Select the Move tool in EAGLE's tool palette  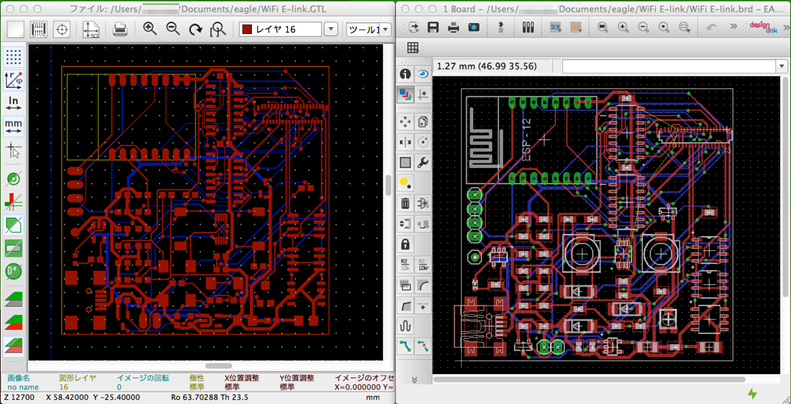[405, 120]
